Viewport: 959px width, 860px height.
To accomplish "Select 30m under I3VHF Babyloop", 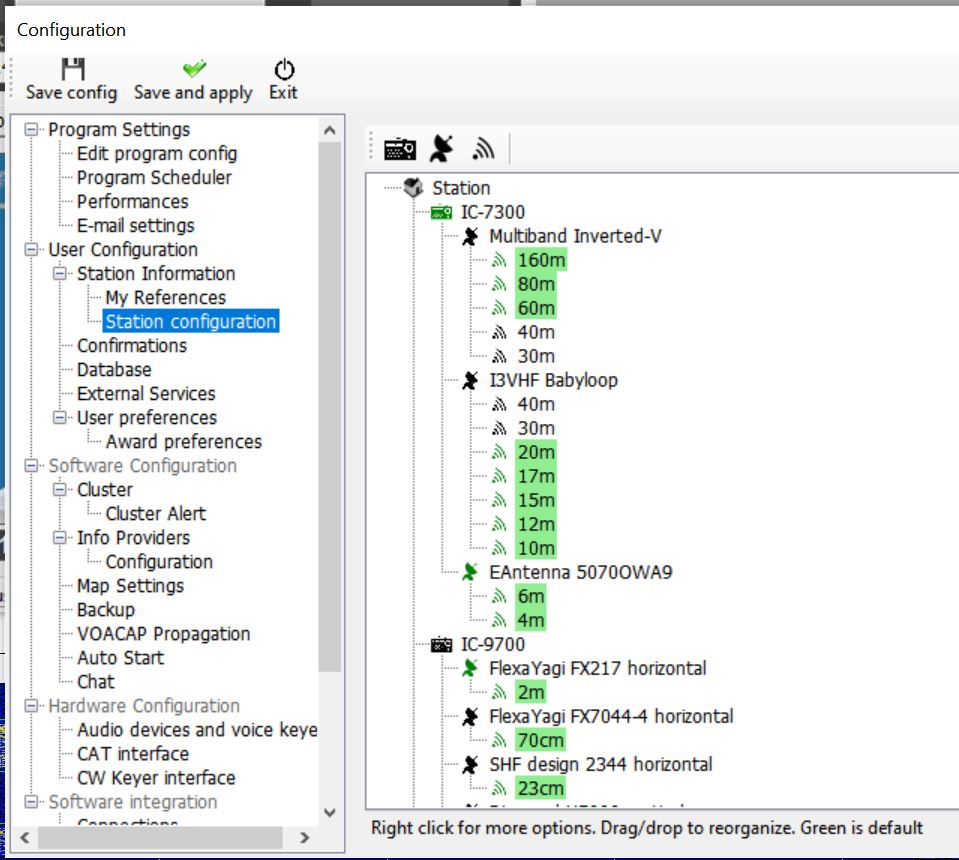I will 536,428.
